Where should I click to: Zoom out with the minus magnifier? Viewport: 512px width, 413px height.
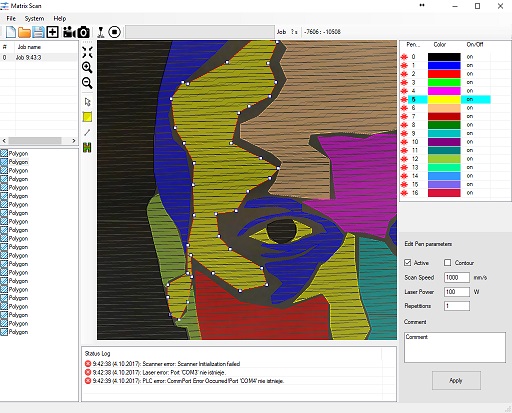[87, 83]
